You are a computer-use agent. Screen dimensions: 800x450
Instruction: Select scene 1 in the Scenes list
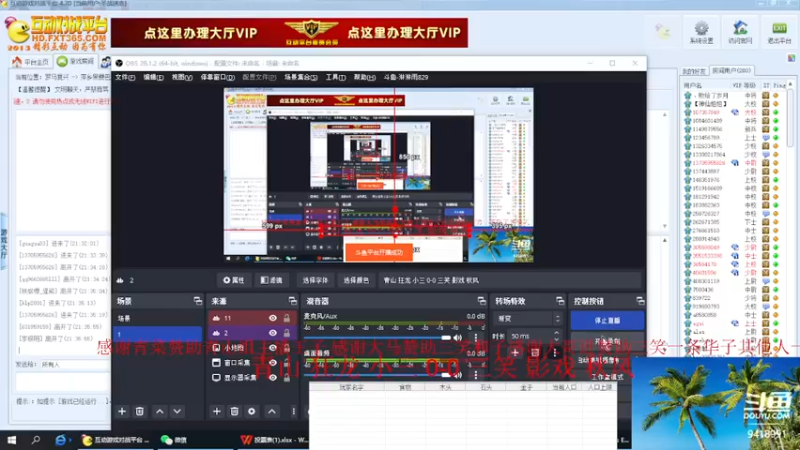[x=157, y=334]
